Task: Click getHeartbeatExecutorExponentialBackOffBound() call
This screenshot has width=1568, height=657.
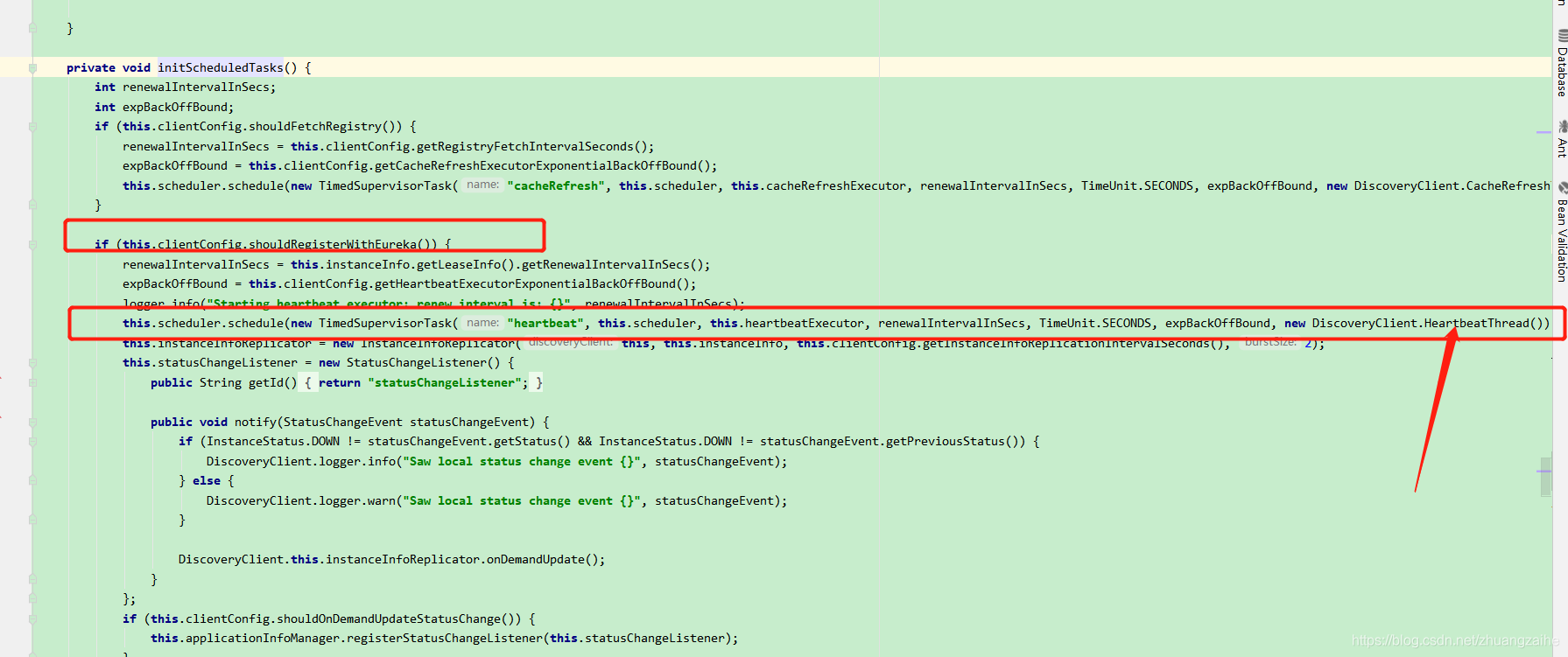Action: click(x=532, y=283)
